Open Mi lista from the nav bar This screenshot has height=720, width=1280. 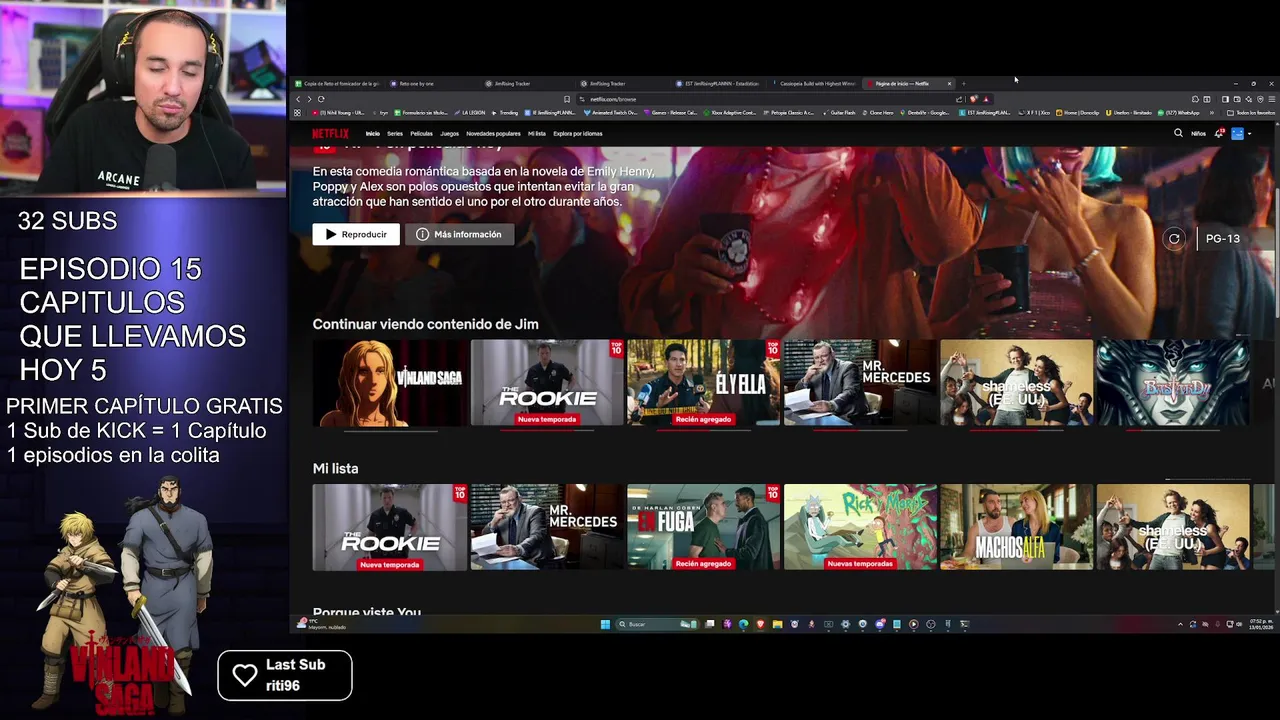click(537, 133)
